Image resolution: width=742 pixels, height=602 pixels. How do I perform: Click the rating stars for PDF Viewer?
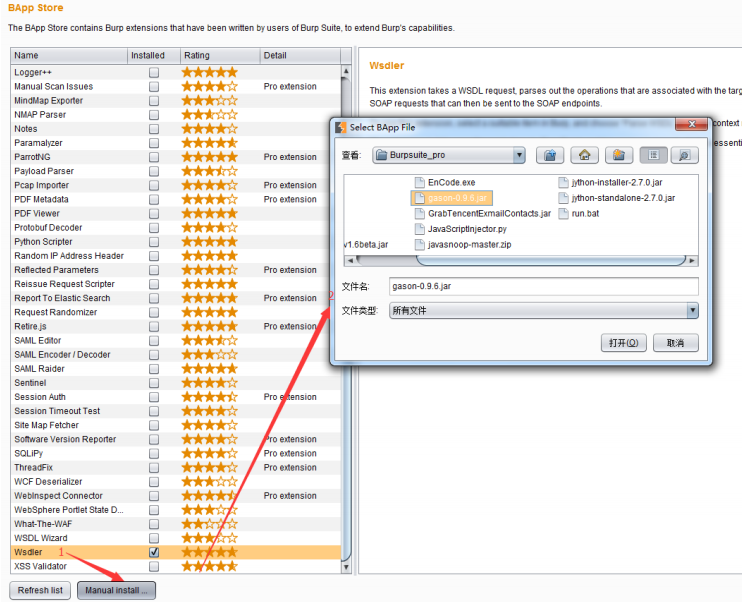[x=210, y=213]
